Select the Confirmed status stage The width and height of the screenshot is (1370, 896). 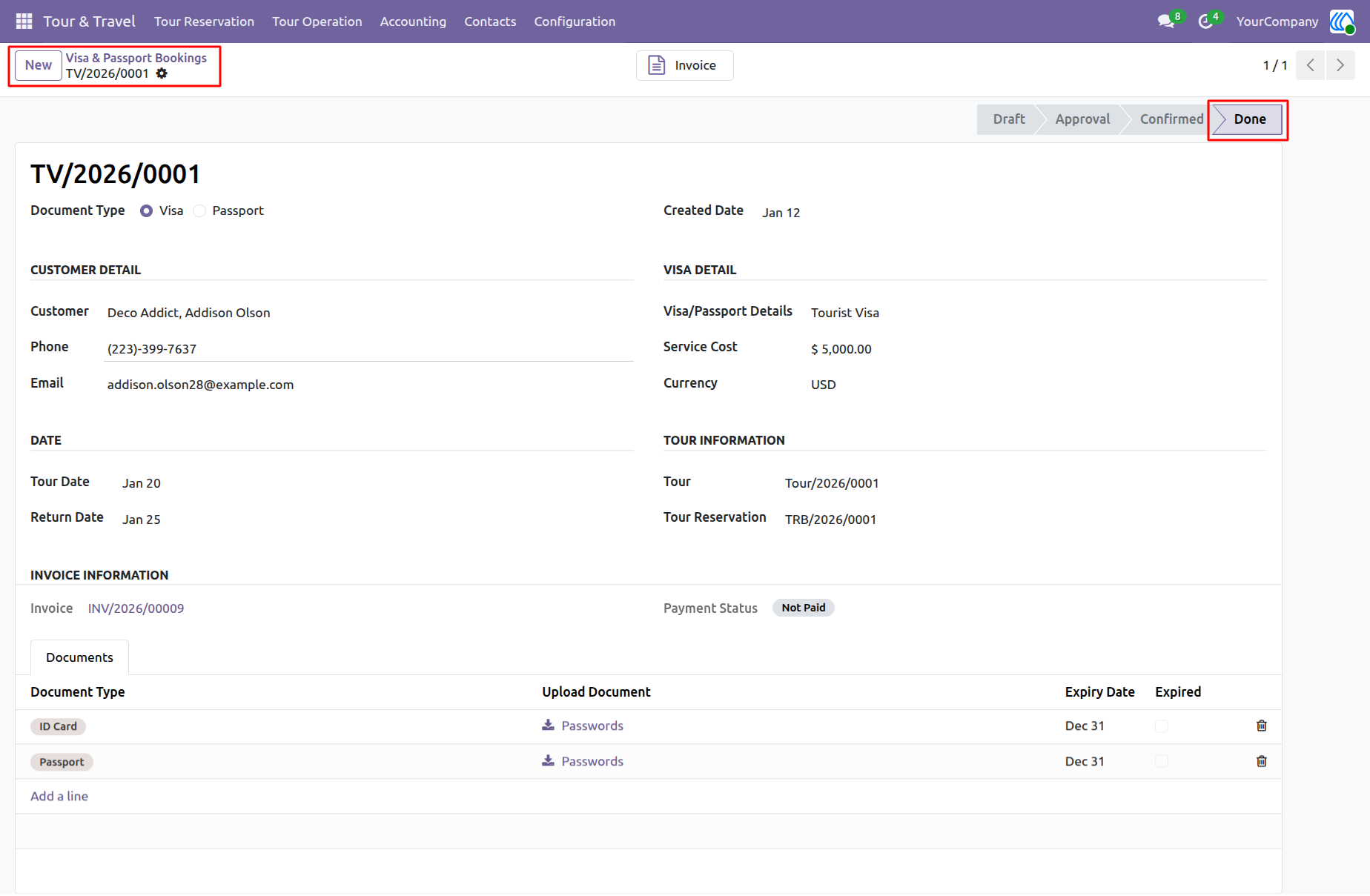point(1171,119)
